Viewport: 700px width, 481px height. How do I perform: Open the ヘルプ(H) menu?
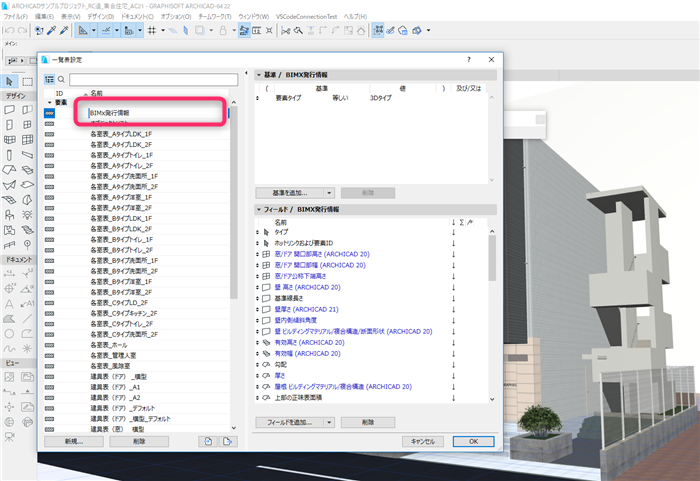click(x=355, y=17)
